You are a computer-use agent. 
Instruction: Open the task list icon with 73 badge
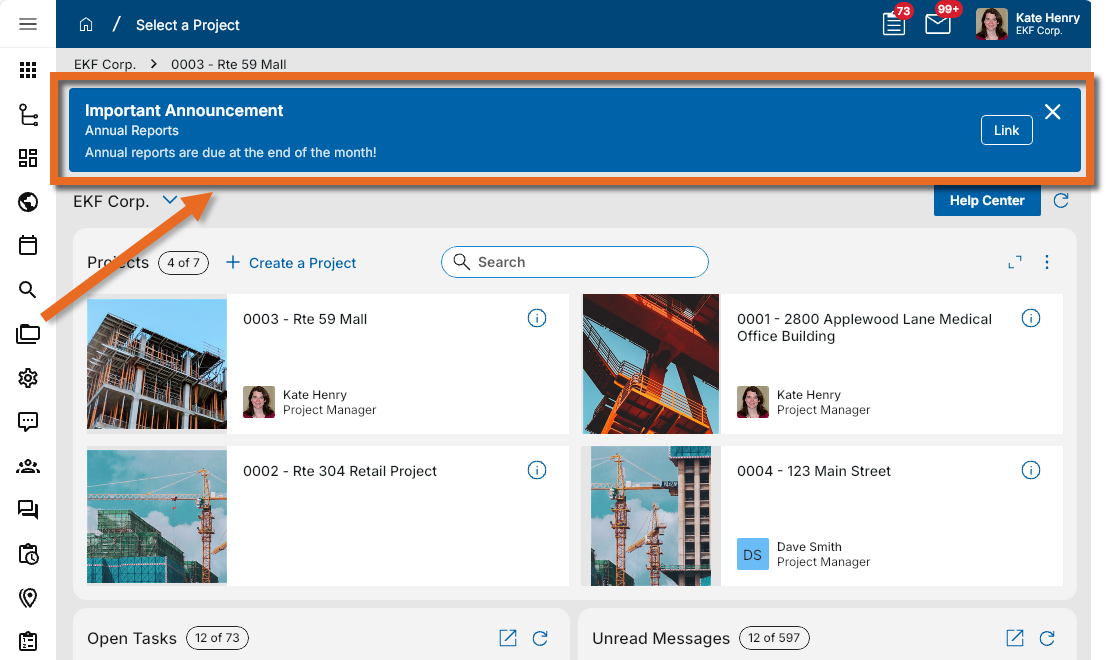coord(894,24)
